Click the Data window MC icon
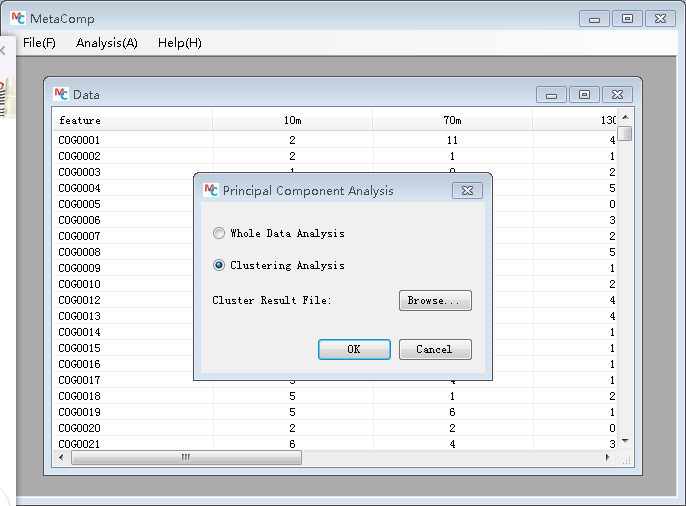The width and height of the screenshot is (686, 506). coord(61,94)
